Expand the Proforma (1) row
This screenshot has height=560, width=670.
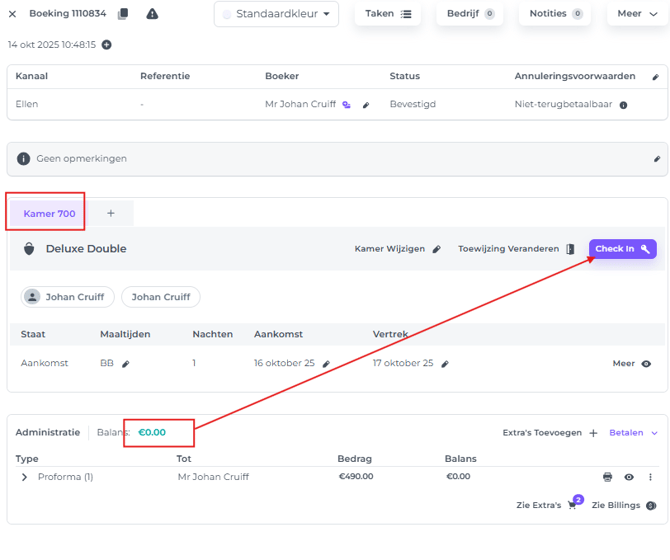pyautogui.click(x=24, y=477)
